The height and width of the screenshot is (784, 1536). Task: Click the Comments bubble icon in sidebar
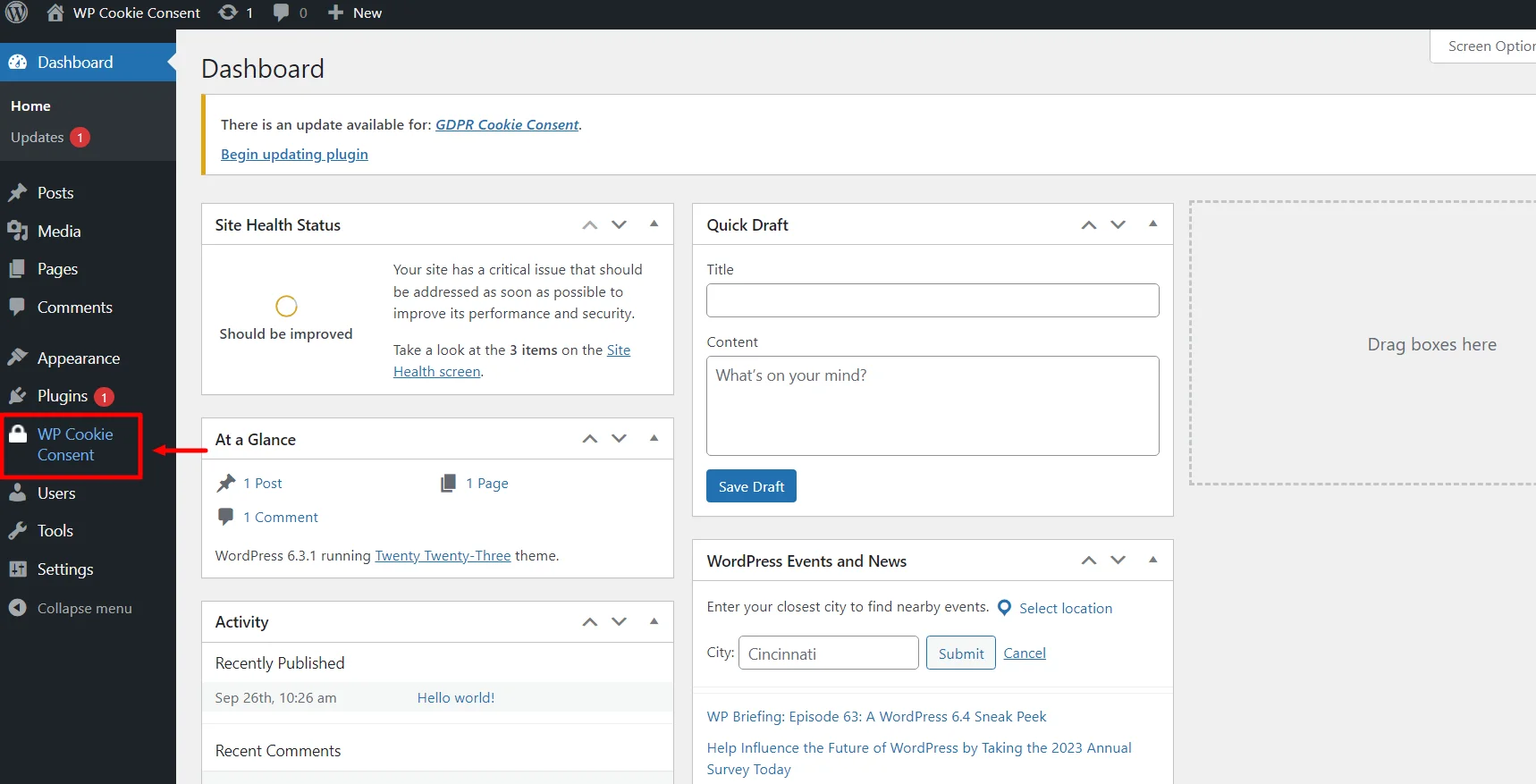(x=17, y=307)
